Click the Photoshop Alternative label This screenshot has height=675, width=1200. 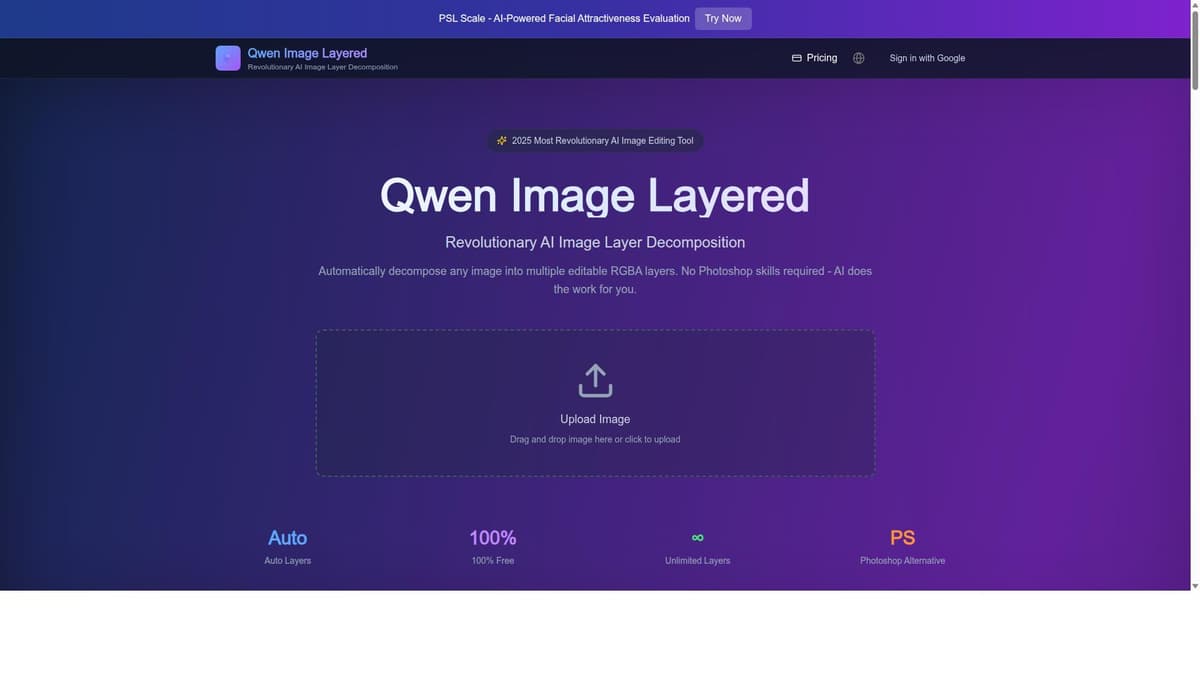pos(902,560)
